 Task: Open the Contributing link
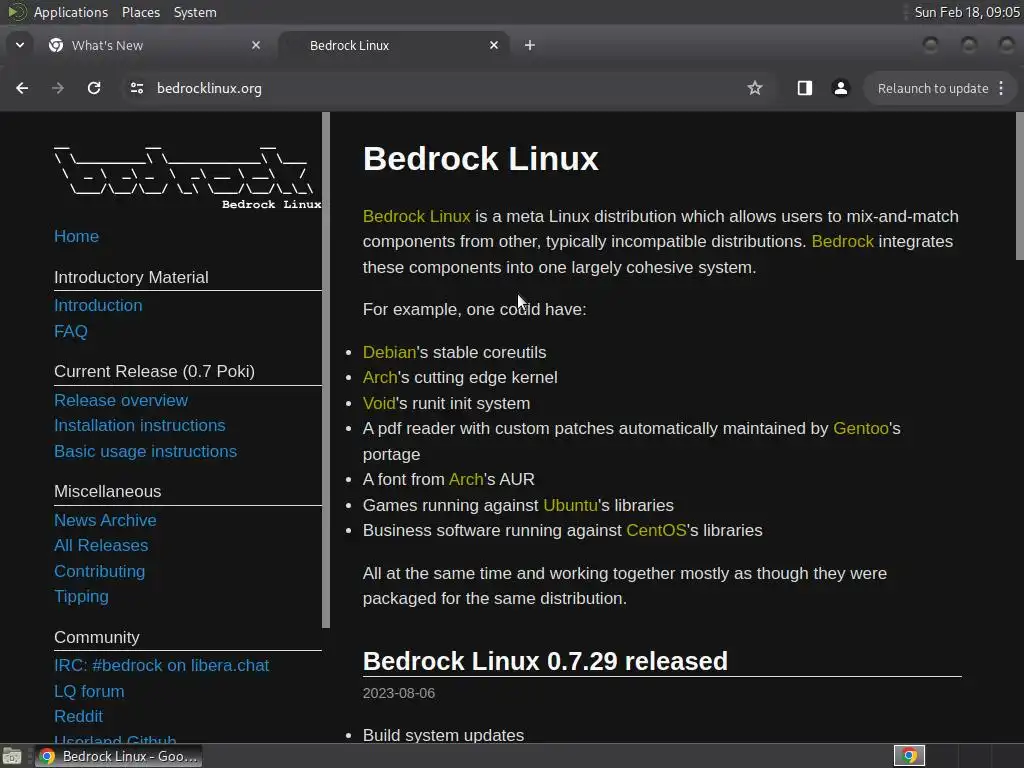click(x=100, y=571)
